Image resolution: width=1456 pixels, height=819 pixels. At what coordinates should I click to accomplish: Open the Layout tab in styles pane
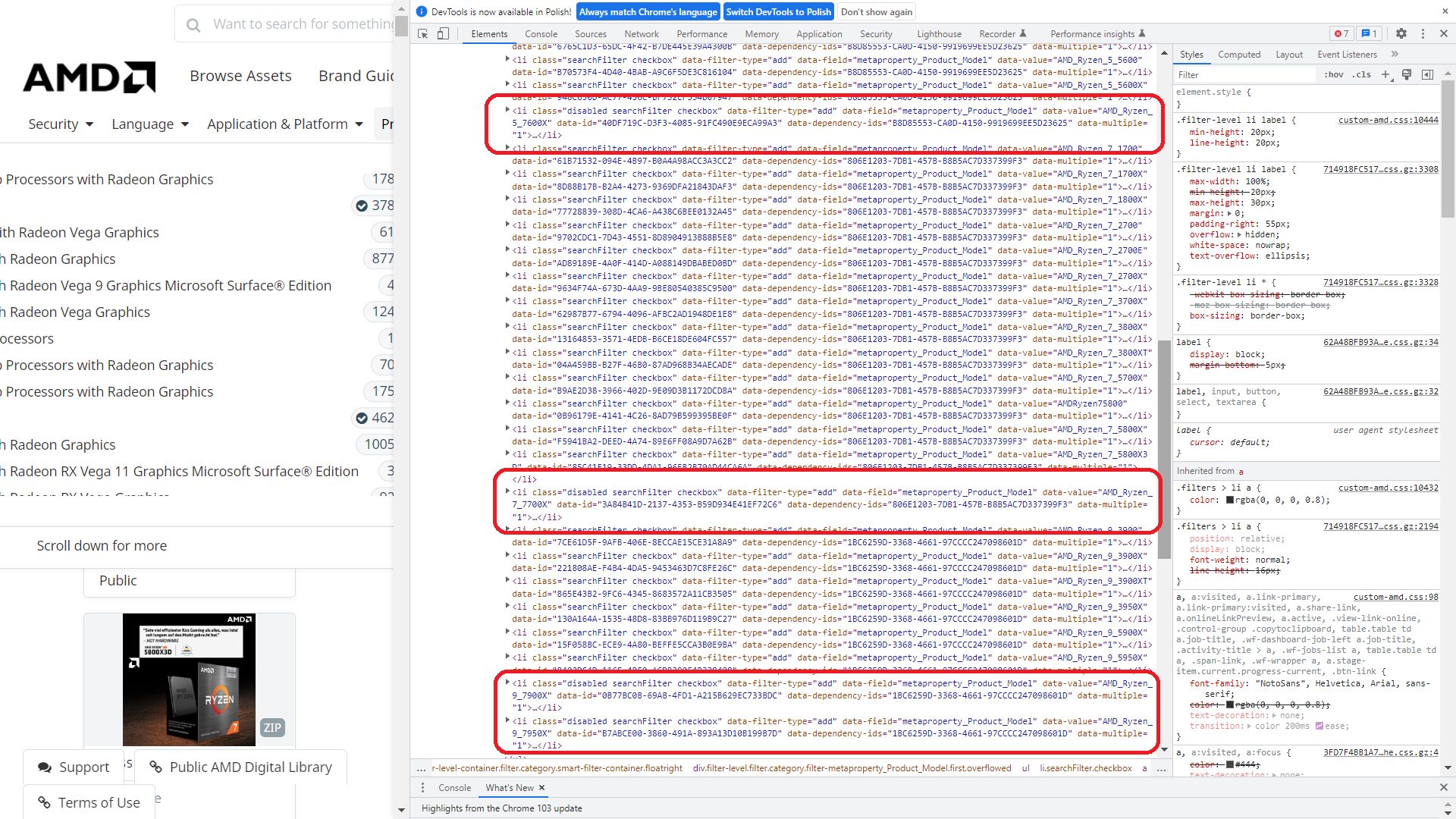click(1289, 55)
